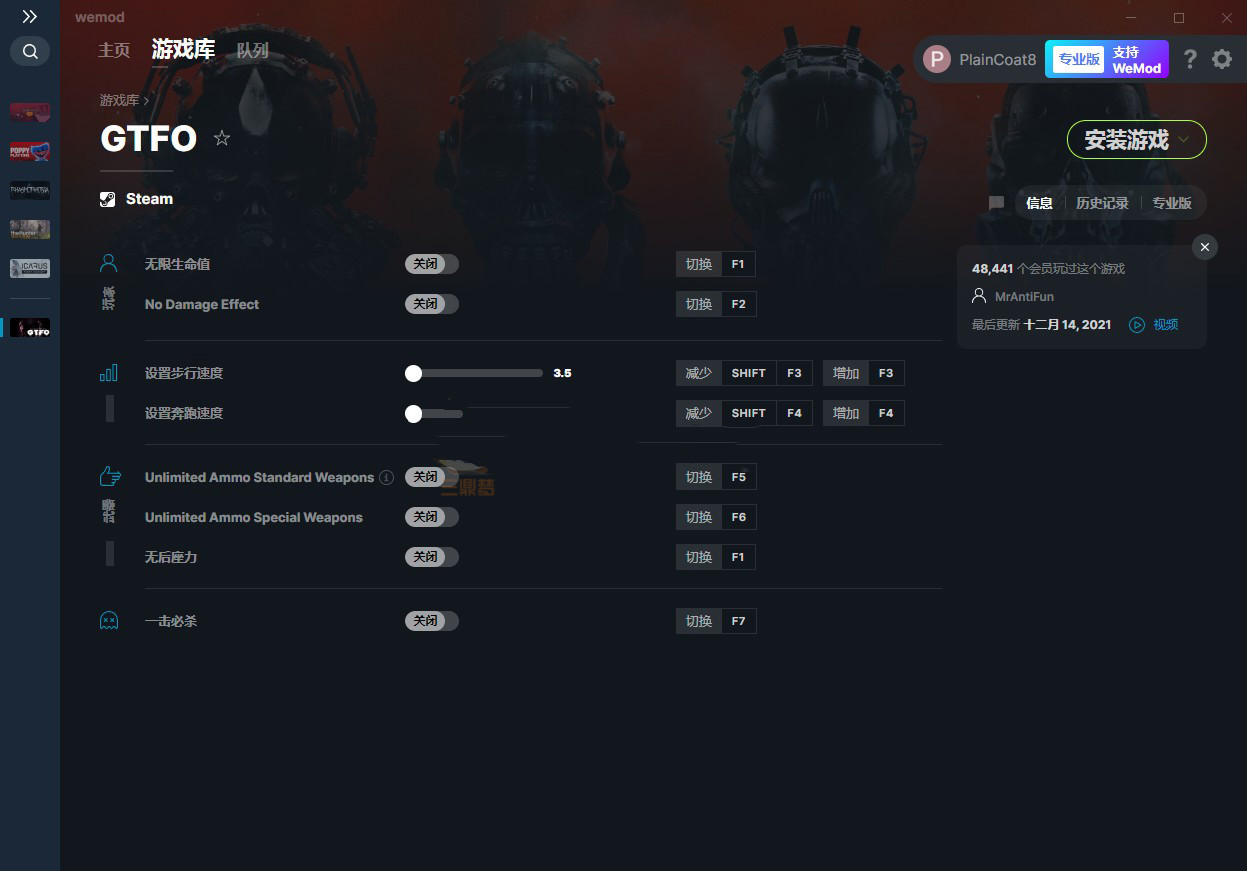Click 切换 F1 hotkey for 无限生命值
Screen dimensions: 1247x871
pos(716,264)
